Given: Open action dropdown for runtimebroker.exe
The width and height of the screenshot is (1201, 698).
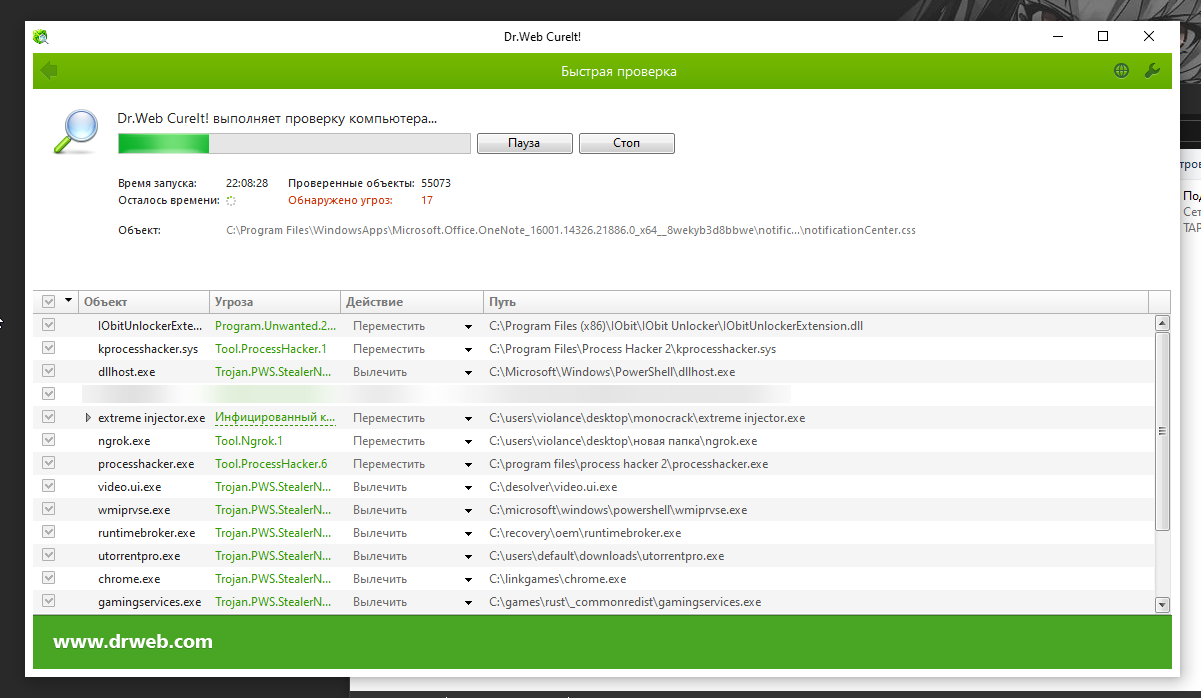Looking at the screenshot, I should pos(467,533).
